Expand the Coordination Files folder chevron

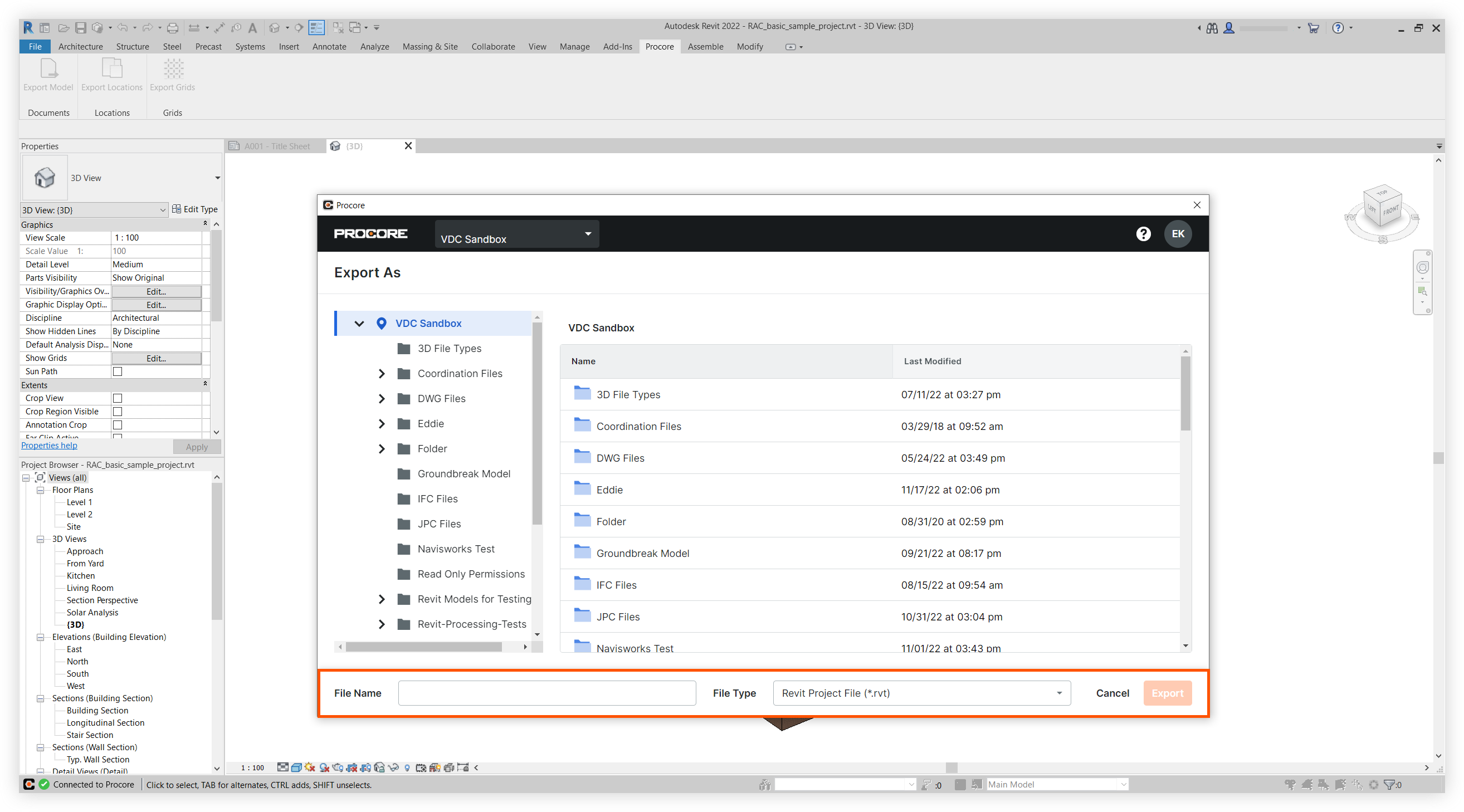click(x=382, y=373)
